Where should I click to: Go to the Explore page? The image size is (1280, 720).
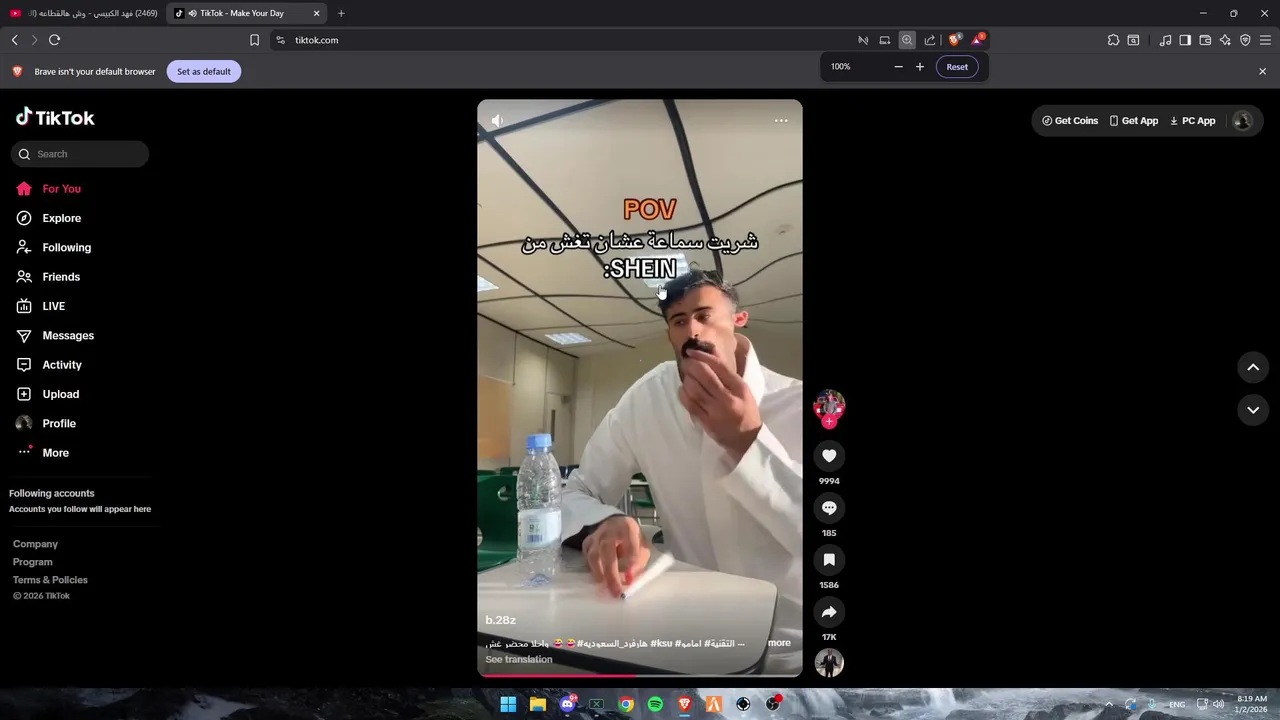pos(62,218)
